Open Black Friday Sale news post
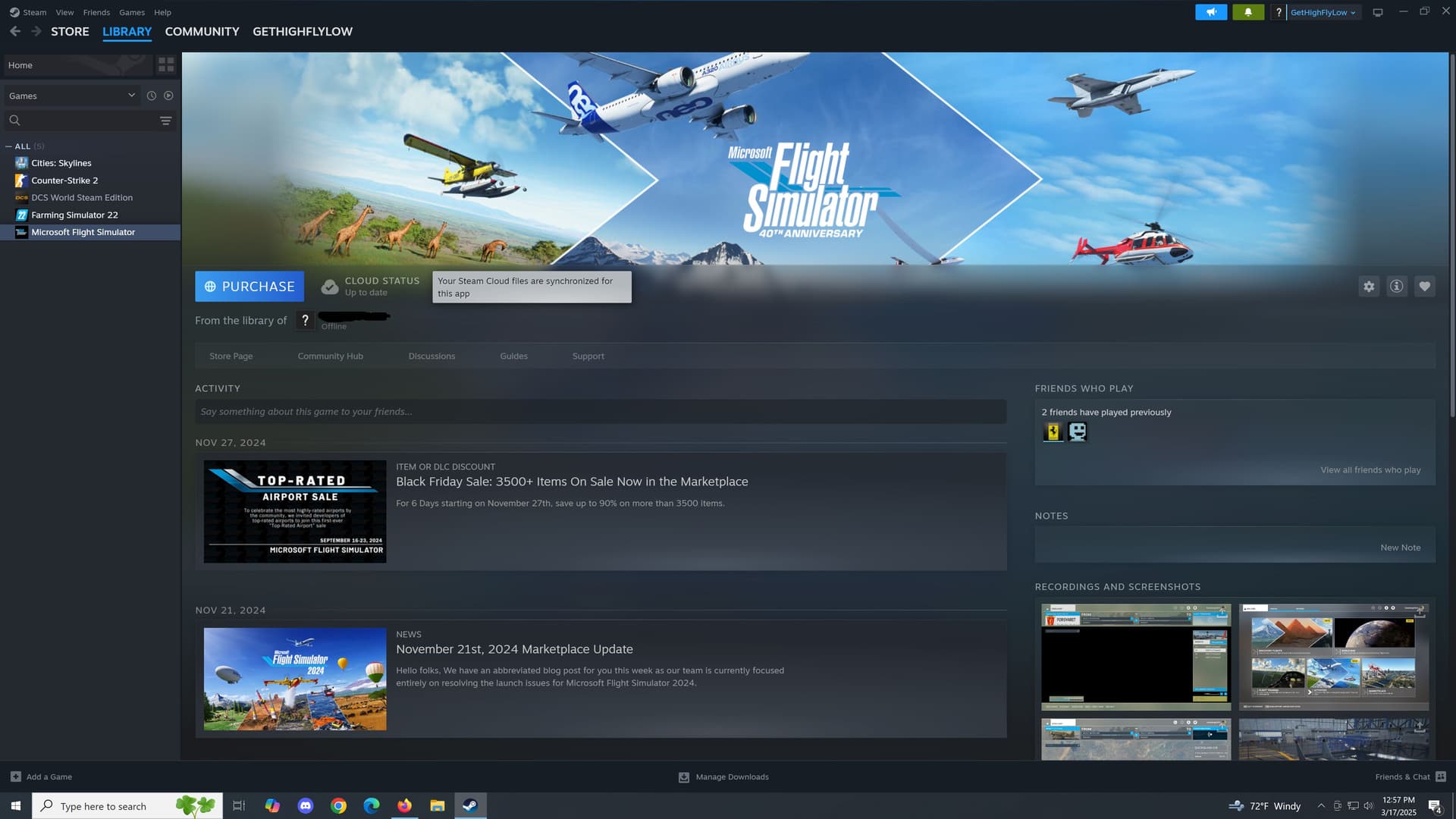1456x819 pixels. 572,482
